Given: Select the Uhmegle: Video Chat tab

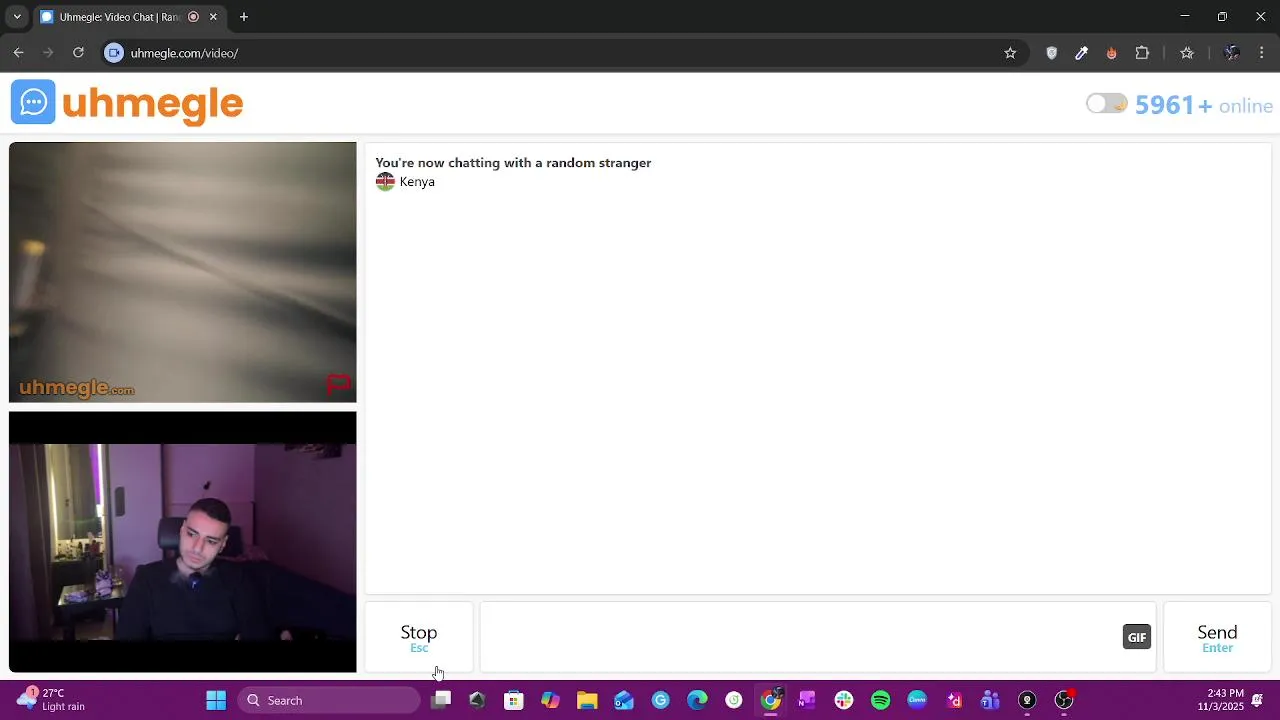Looking at the screenshot, I should tap(120, 17).
